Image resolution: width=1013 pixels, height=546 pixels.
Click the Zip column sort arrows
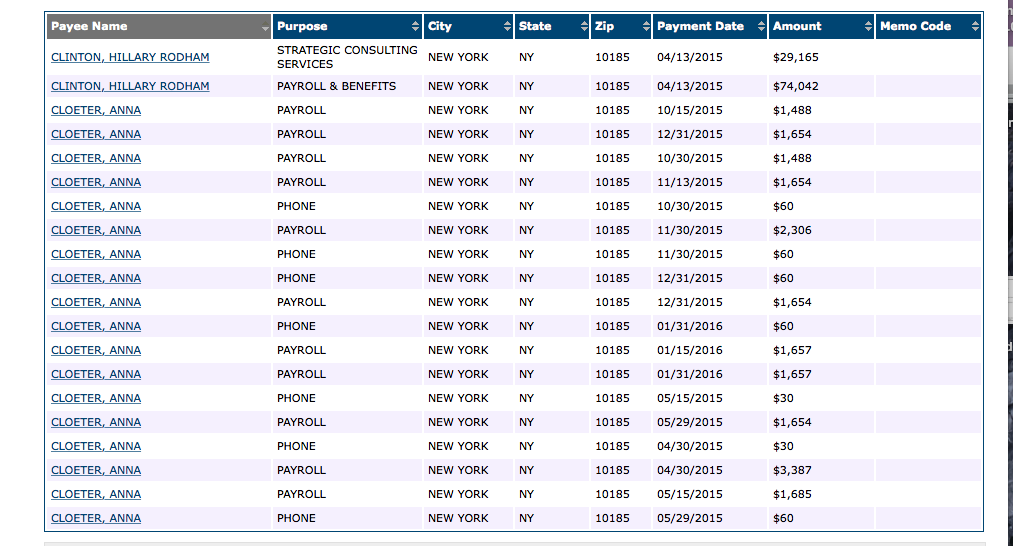coord(645,26)
